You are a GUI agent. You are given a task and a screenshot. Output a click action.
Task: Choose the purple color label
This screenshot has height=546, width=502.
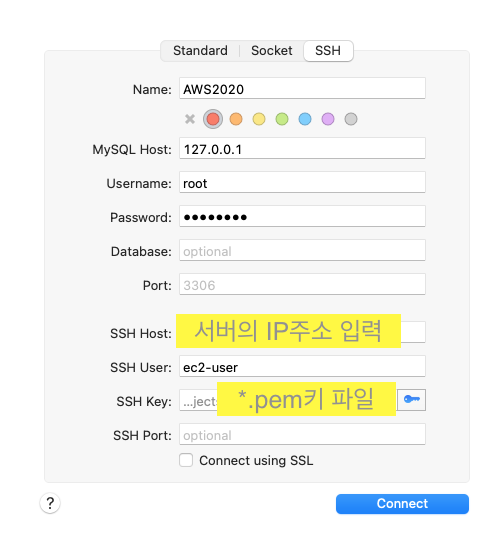[x=328, y=119]
